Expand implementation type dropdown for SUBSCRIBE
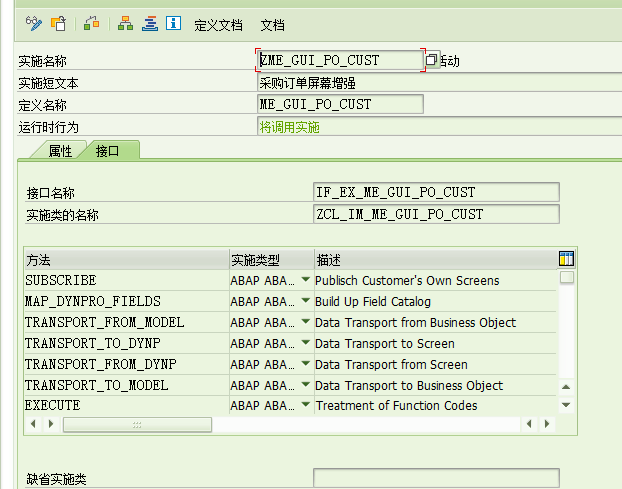The height and width of the screenshot is (489, 622). pyautogui.click(x=305, y=280)
